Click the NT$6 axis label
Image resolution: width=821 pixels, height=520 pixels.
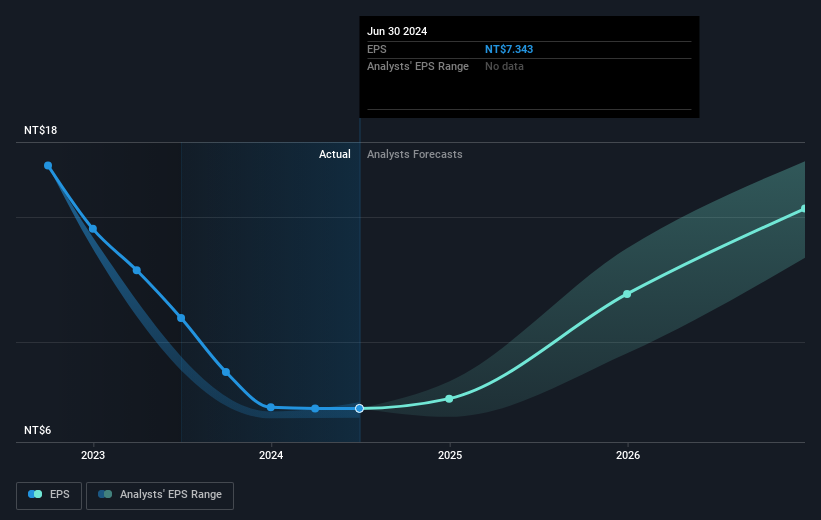click(38, 430)
